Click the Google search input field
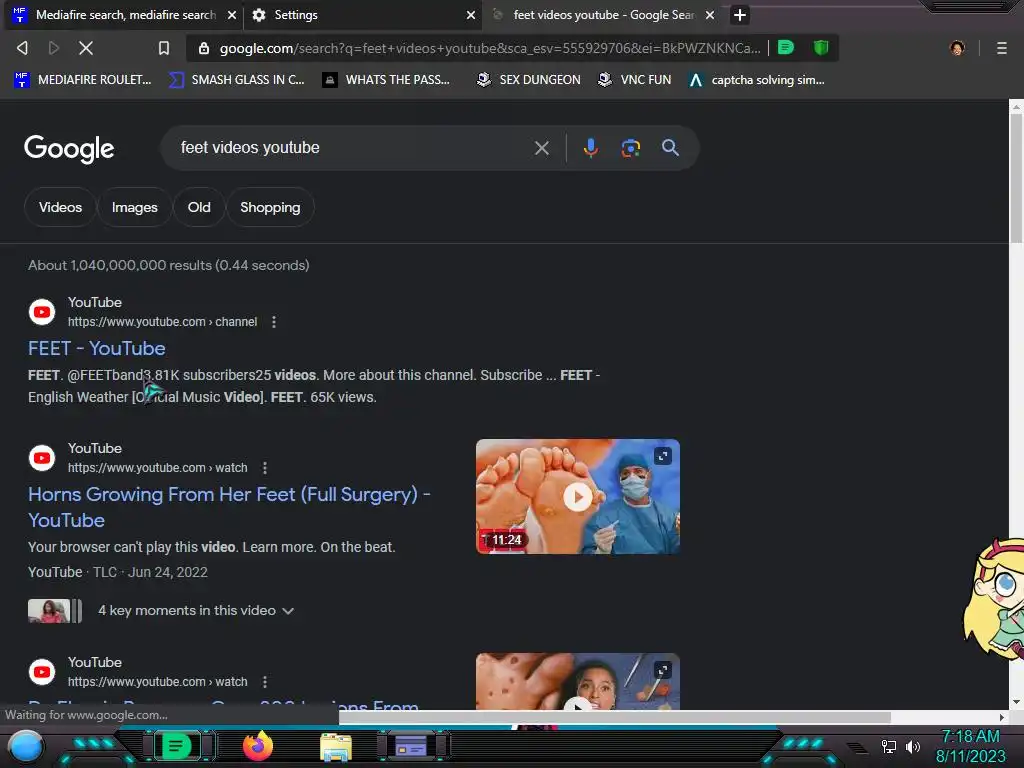 point(353,148)
